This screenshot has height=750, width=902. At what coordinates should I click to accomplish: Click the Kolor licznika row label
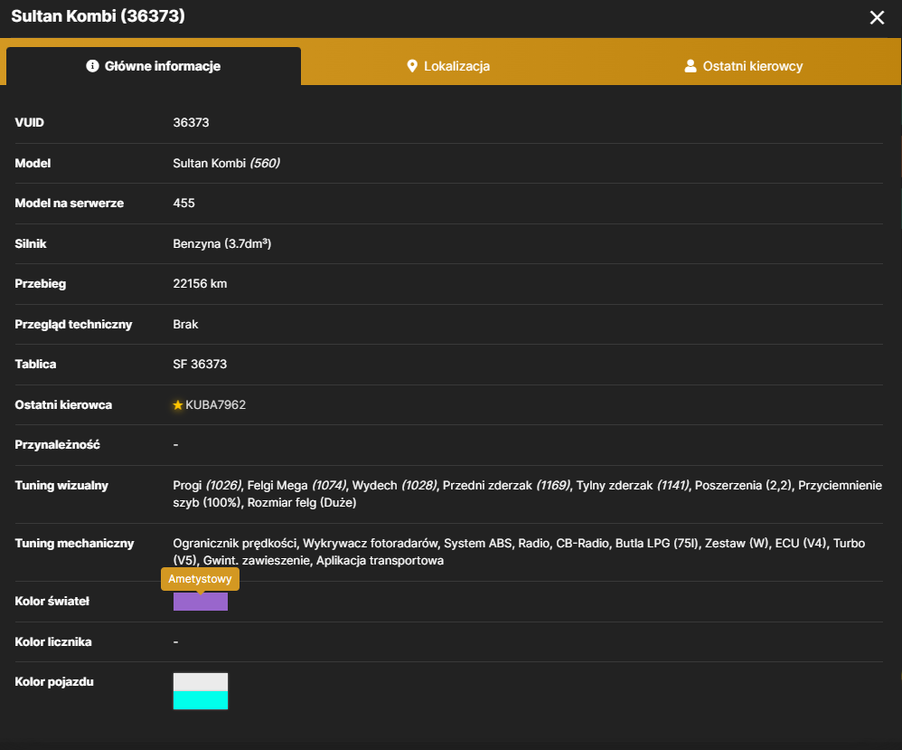(x=53, y=642)
